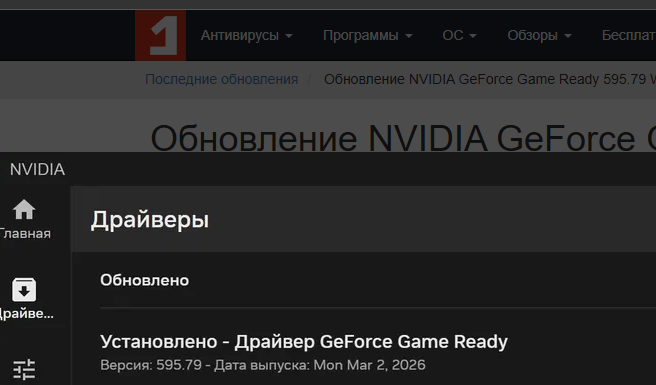Open the Бесплат… menu item in website navbar
Screen dimensions: 656x385
[628, 36]
